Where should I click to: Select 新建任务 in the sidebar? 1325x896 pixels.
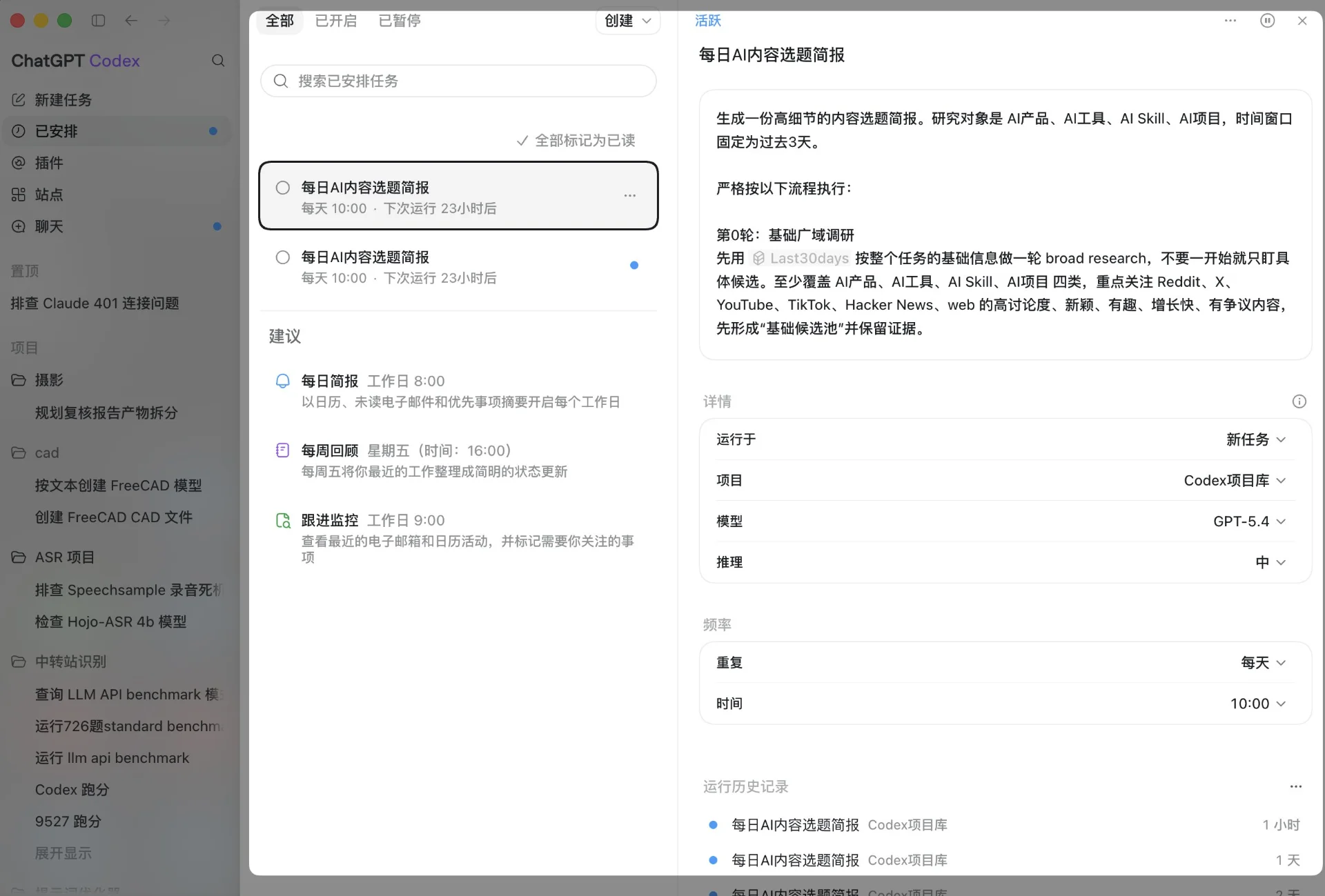117,100
